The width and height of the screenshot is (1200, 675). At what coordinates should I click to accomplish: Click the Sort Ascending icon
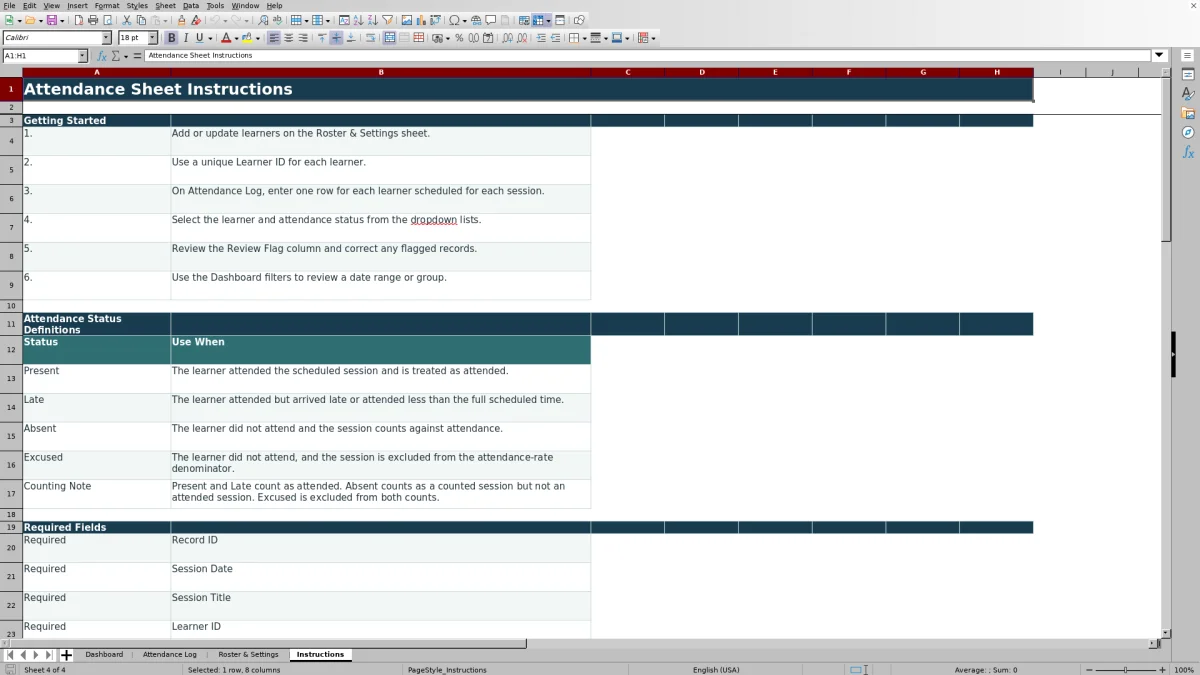tap(359, 20)
